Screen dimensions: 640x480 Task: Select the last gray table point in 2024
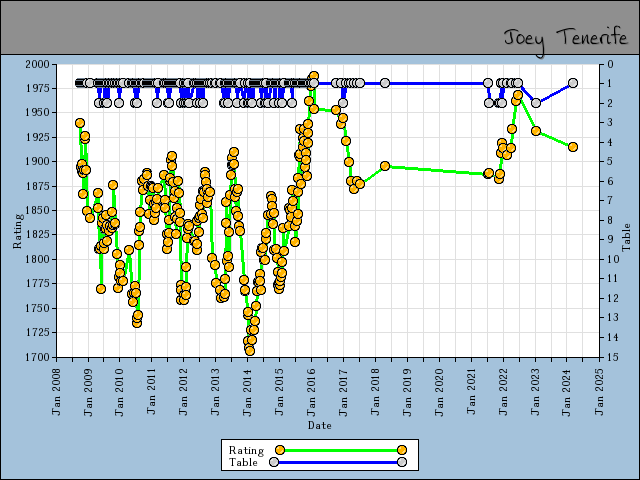[573, 83]
